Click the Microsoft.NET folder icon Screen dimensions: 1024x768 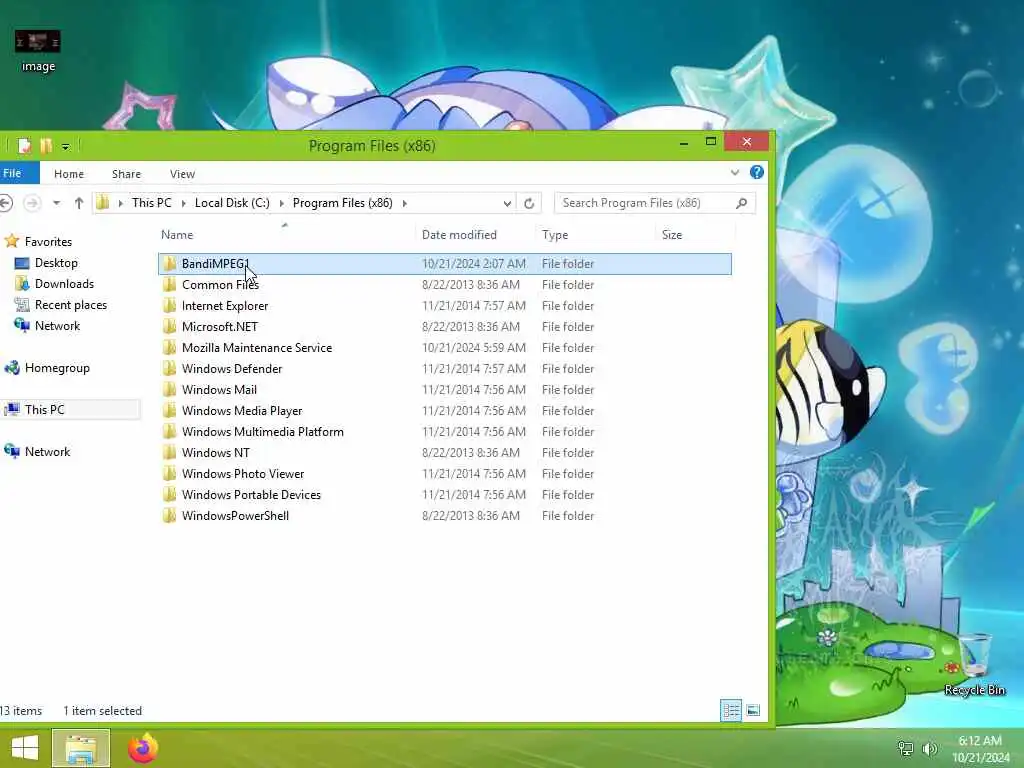(170, 327)
